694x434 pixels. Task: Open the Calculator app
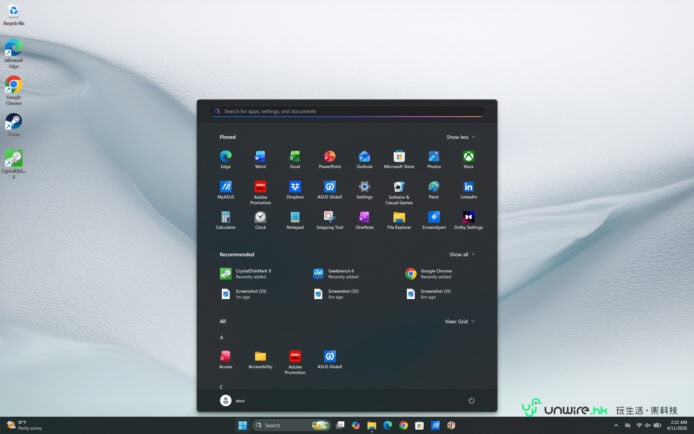tap(226, 220)
